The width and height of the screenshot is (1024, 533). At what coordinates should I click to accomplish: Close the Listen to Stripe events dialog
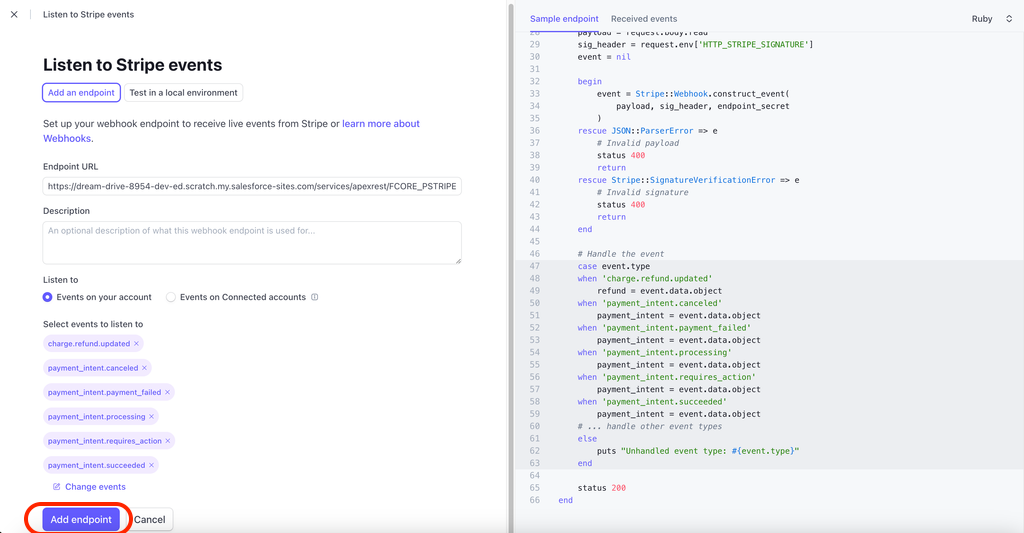(14, 14)
